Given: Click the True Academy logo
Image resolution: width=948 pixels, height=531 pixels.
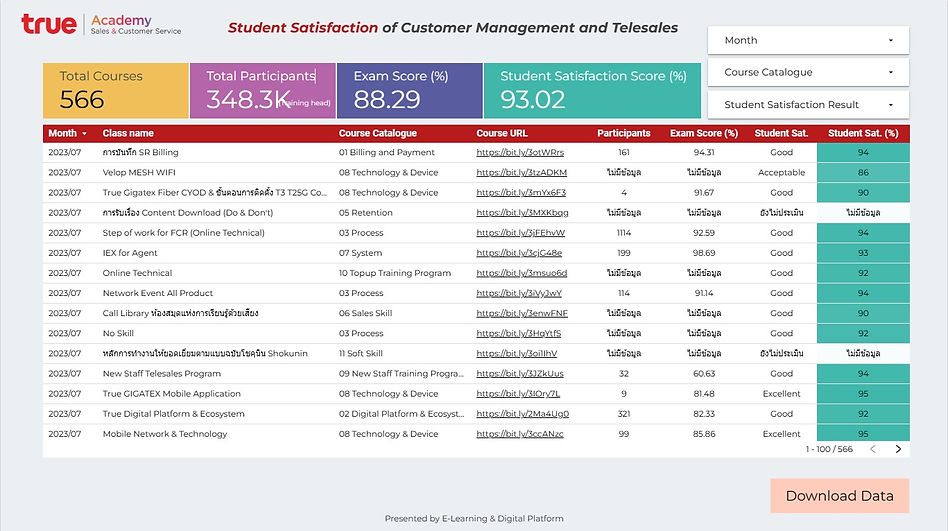Looking at the screenshot, I should click(x=102, y=25).
